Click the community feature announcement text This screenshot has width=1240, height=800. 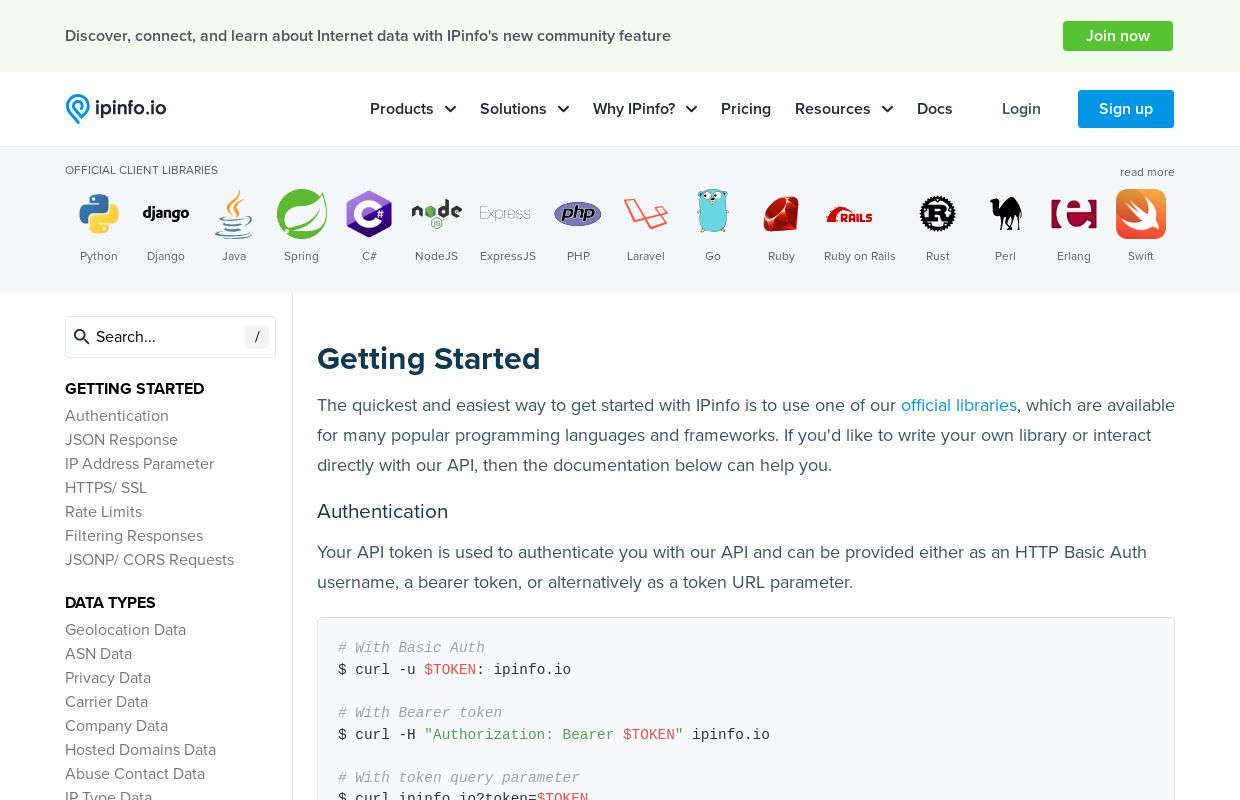(x=368, y=36)
